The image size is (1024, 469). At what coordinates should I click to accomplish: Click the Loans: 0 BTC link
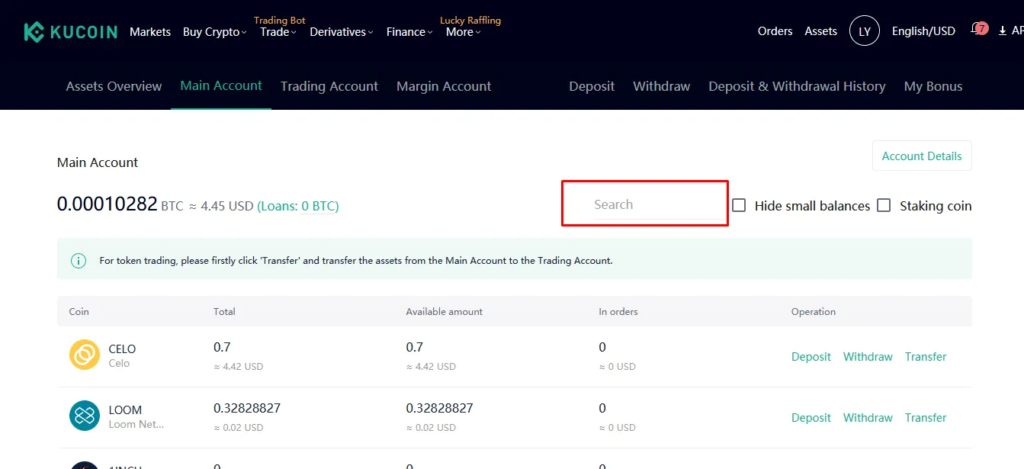[298, 206]
